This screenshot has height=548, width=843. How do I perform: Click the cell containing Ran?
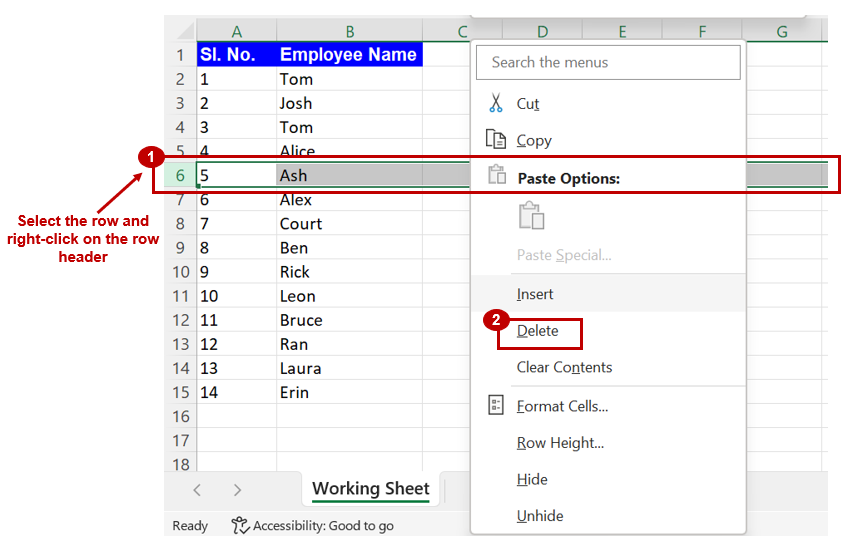click(349, 344)
